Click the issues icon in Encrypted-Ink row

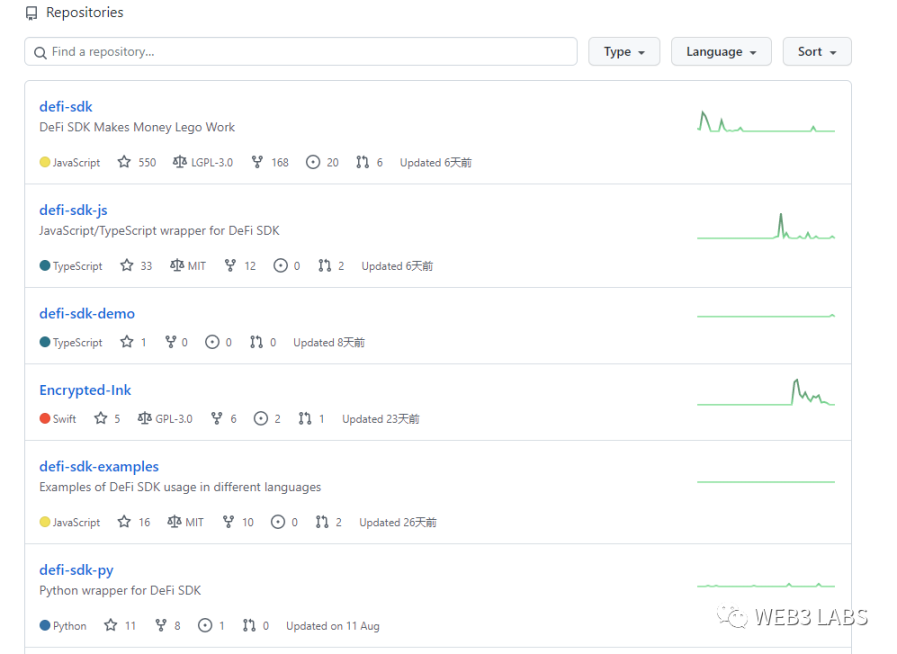pyautogui.click(x=261, y=418)
